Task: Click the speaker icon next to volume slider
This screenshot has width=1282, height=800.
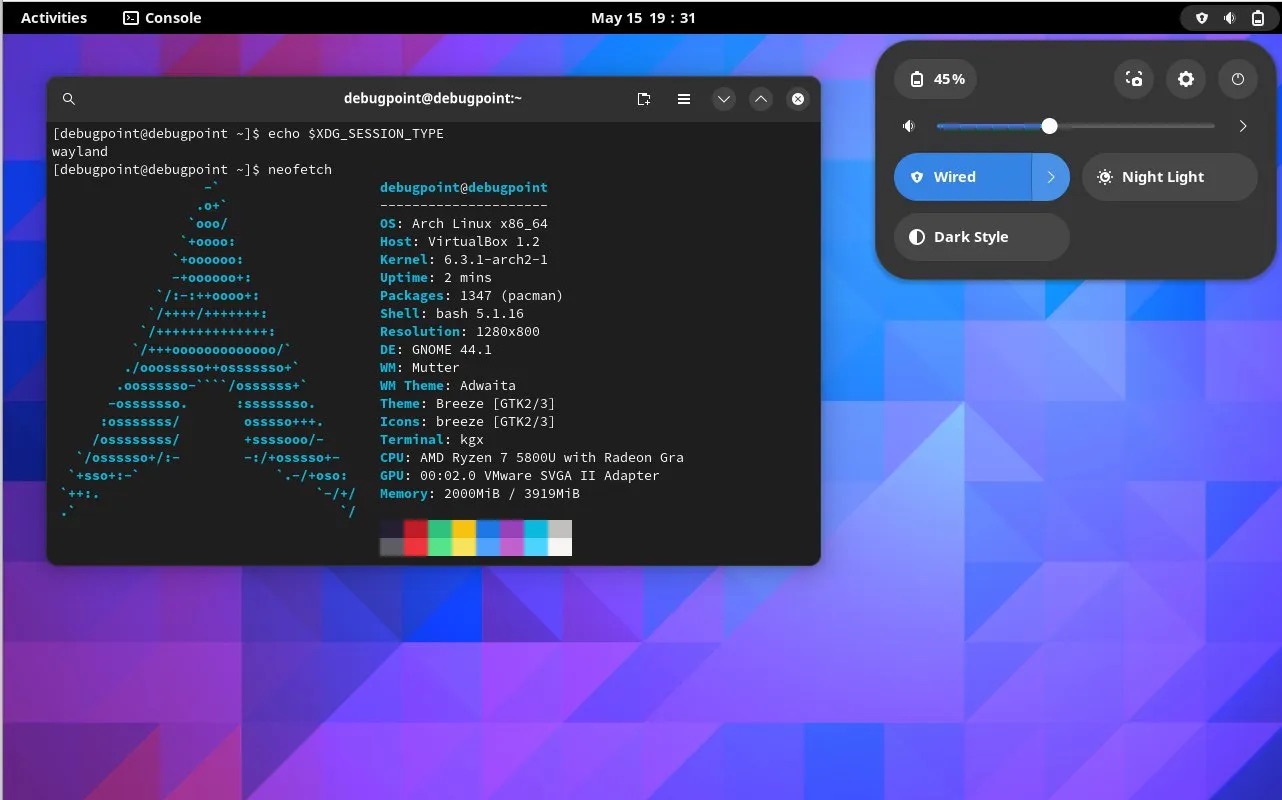Action: point(908,126)
